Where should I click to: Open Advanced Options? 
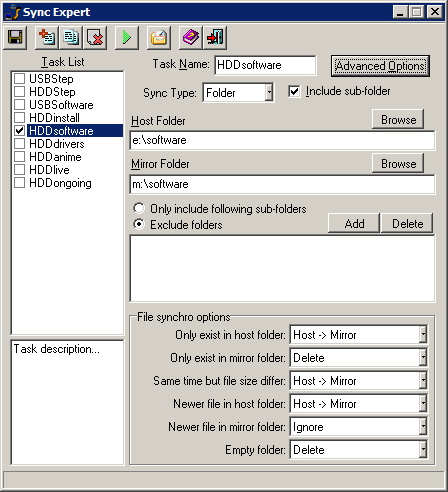pos(380,66)
